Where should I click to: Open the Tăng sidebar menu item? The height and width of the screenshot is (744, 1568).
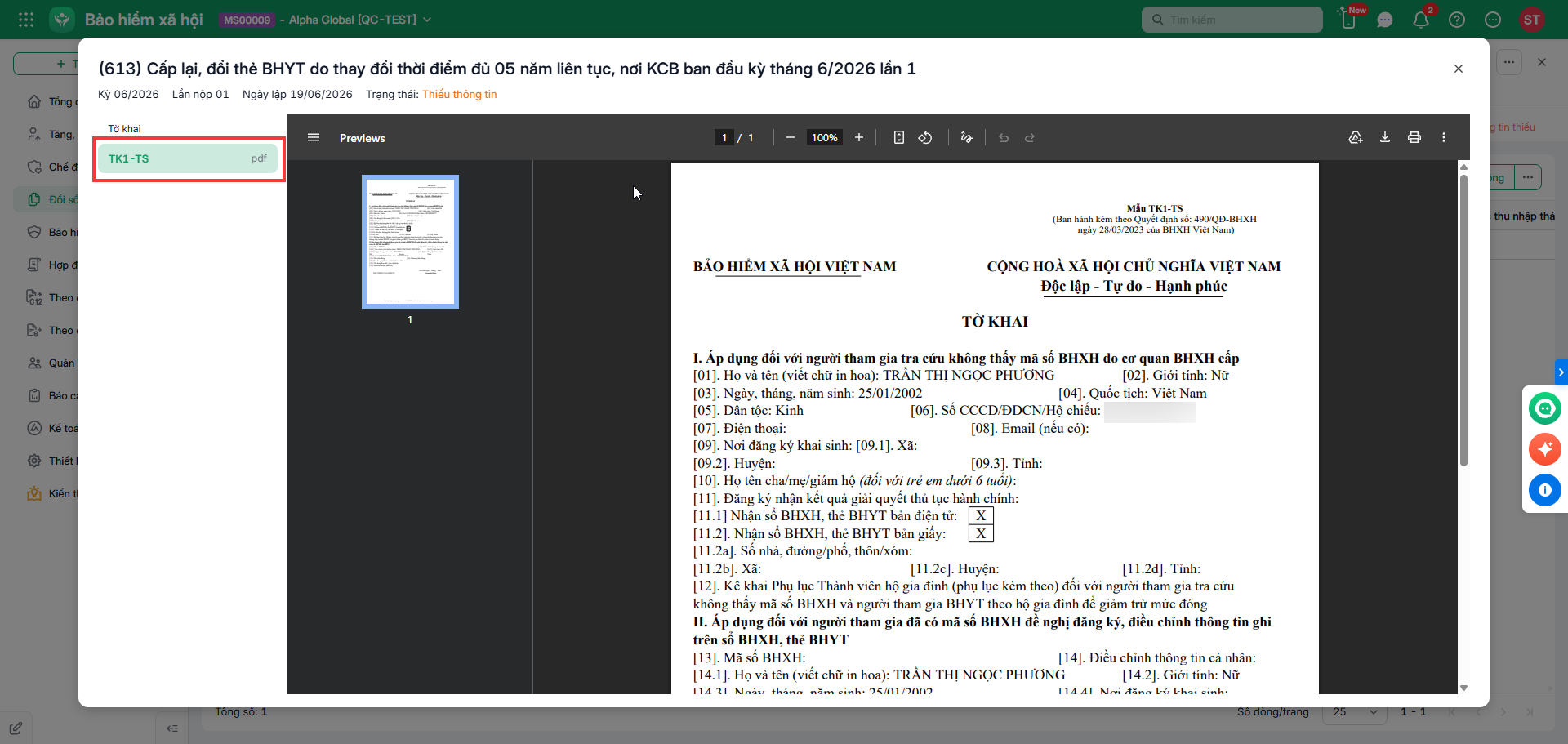point(51,134)
